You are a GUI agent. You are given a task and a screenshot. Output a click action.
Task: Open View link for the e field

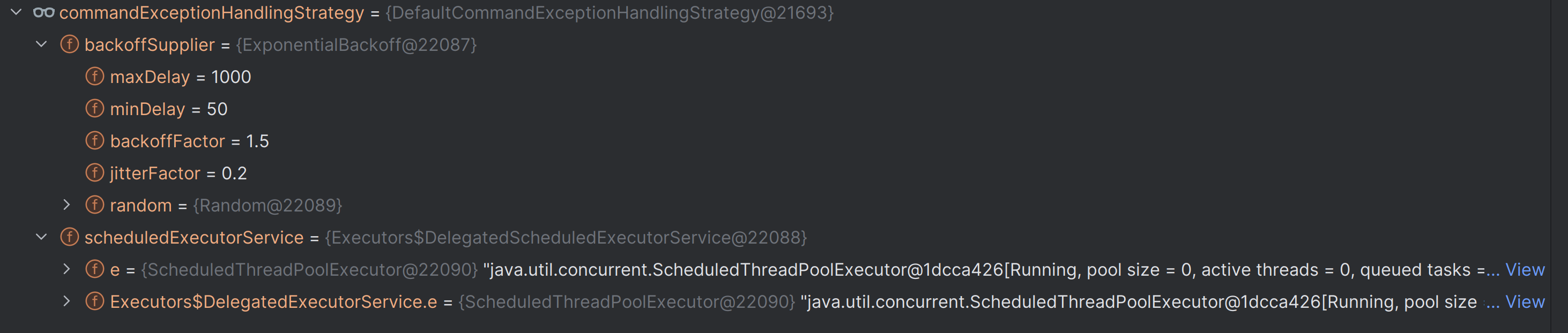pyautogui.click(x=1524, y=269)
